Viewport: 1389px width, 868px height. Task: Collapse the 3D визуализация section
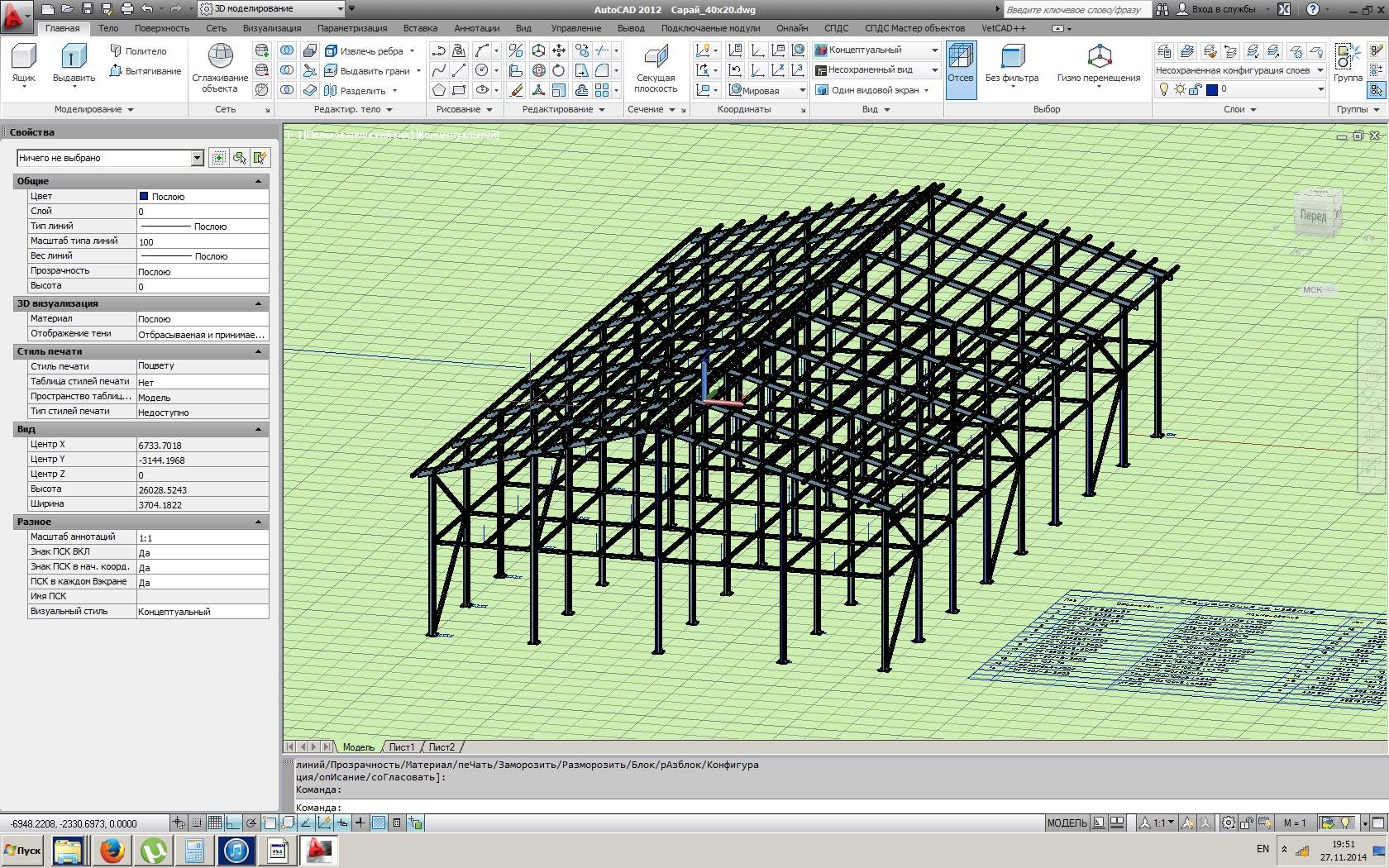pos(258,303)
